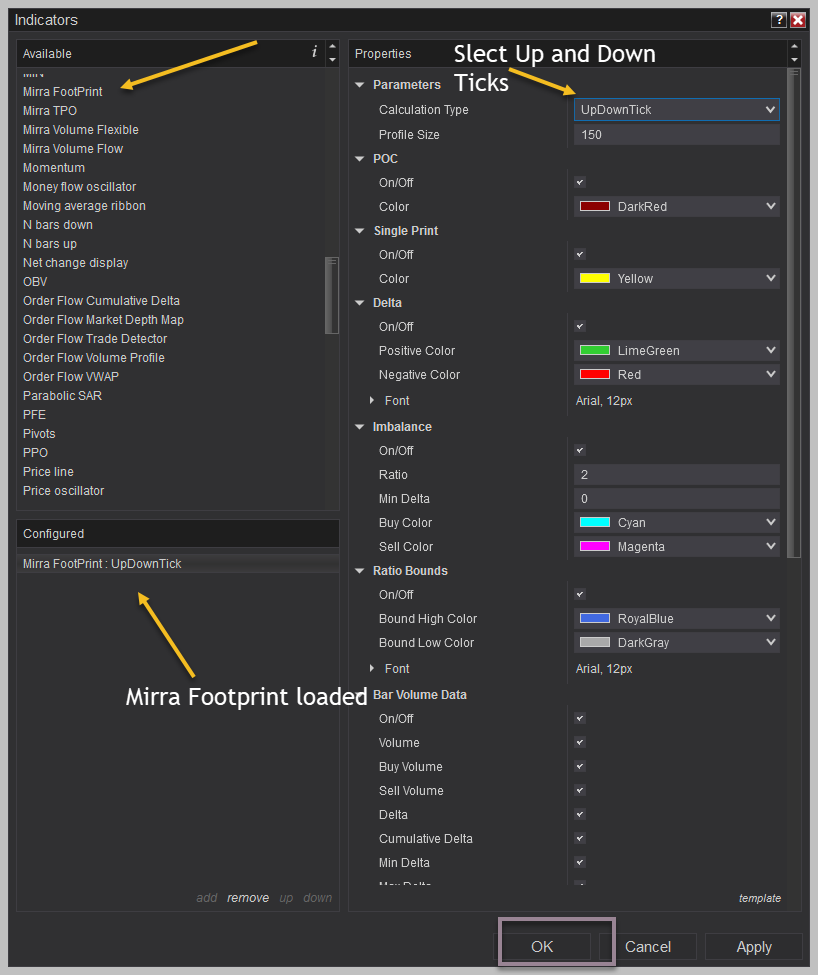Click the Cyan Buy Color swatch

tap(595, 522)
